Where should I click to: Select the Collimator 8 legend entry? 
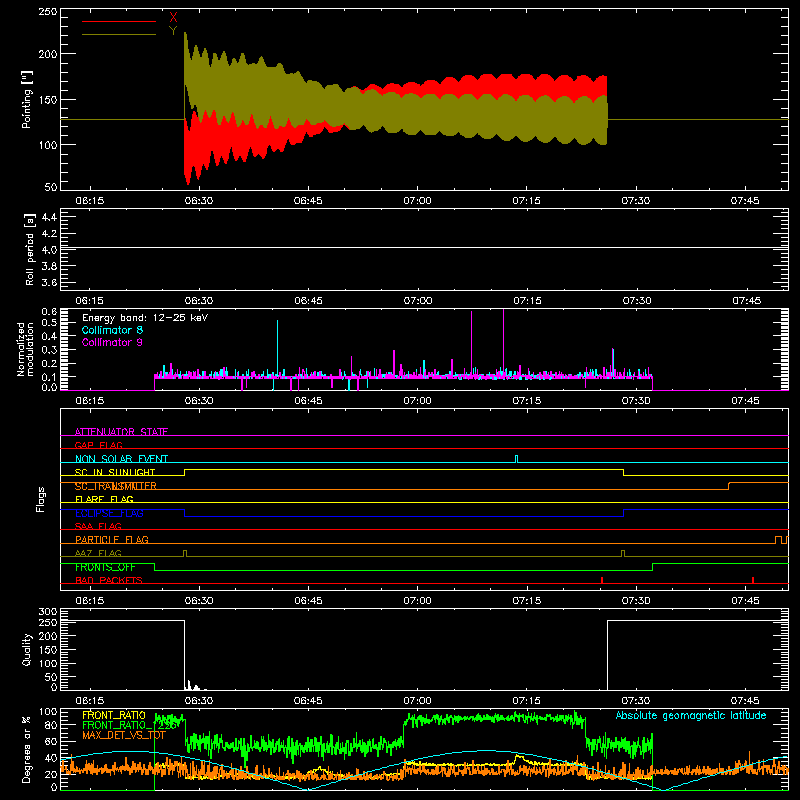coord(112,330)
